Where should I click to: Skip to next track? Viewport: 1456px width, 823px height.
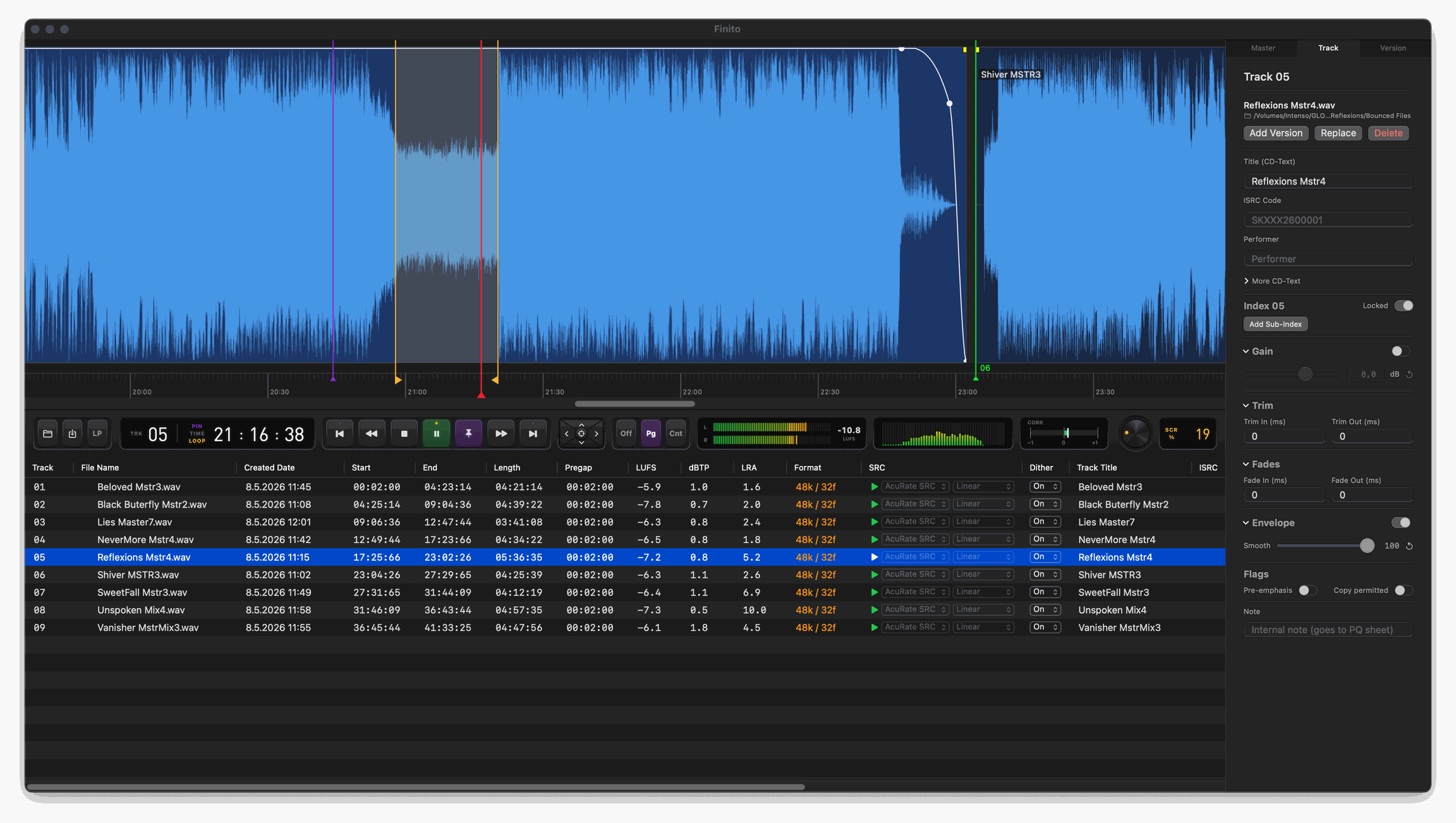533,434
